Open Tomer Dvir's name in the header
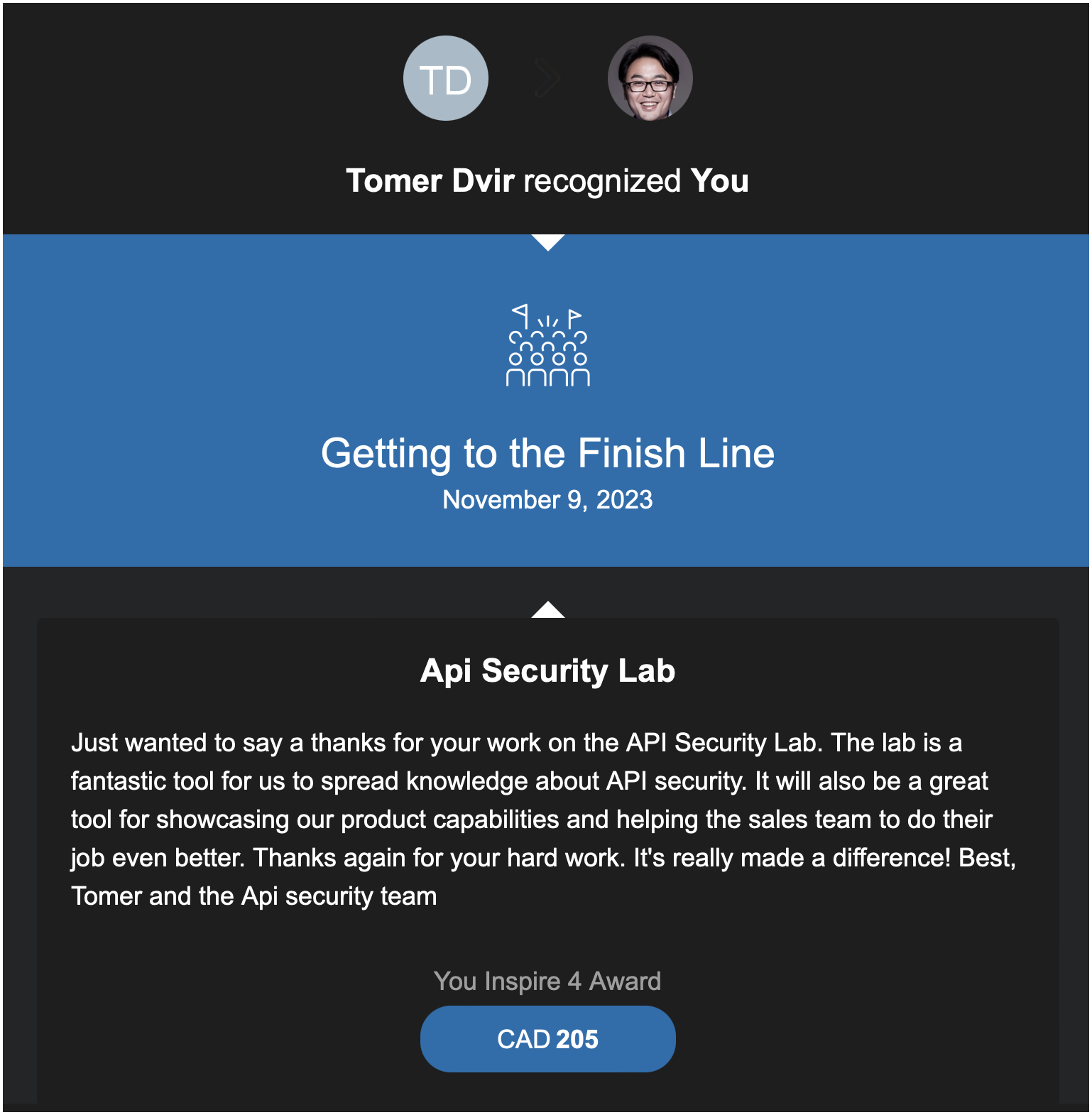This screenshot has height=1115, width=1092. click(x=430, y=181)
